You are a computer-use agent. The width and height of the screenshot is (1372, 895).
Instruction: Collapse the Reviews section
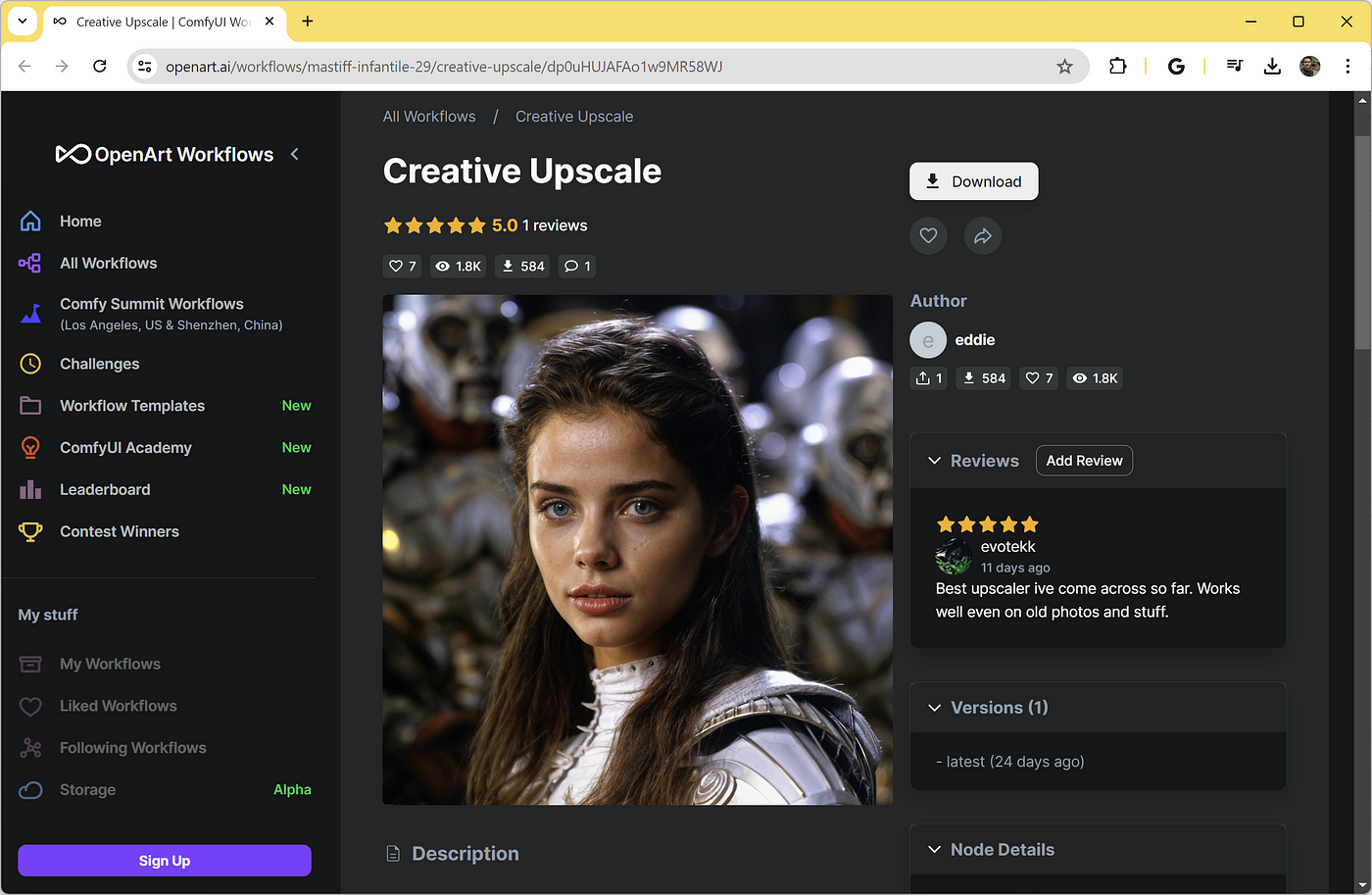coord(933,460)
